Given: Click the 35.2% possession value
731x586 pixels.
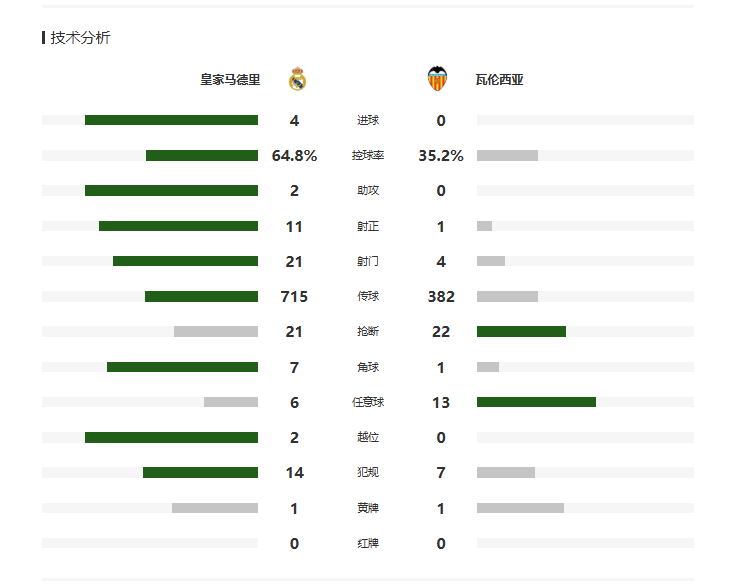Looking at the screenshot, I should (x=441, y=156).
